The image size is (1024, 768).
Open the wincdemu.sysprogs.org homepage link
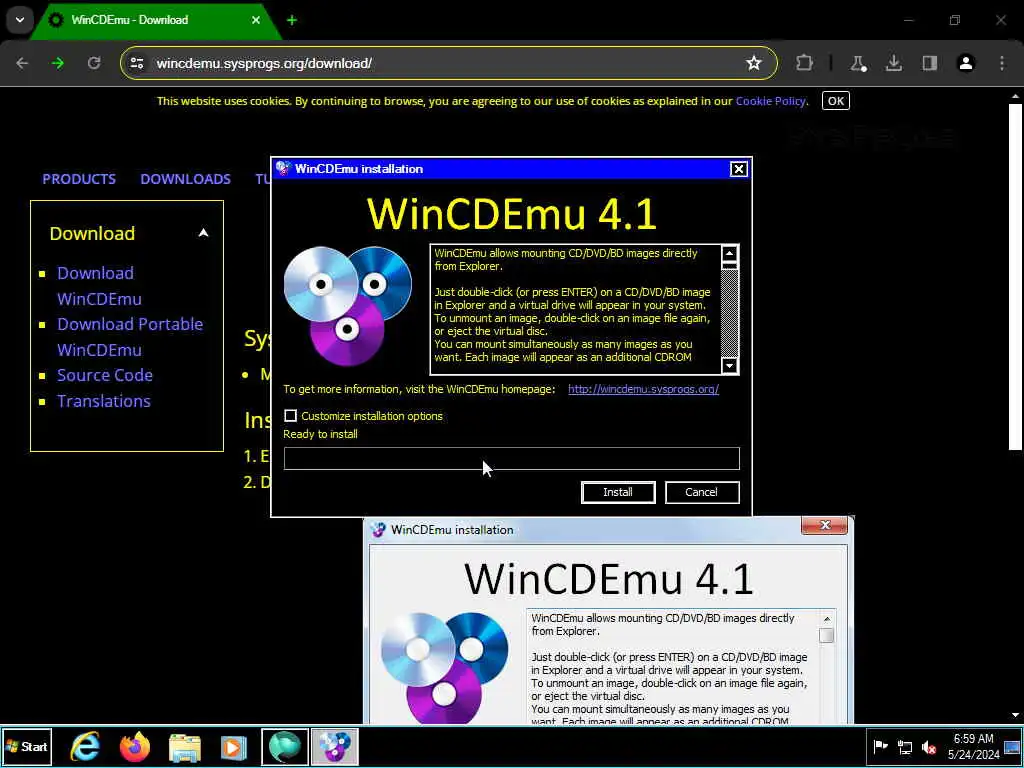(x=643, y=389)
